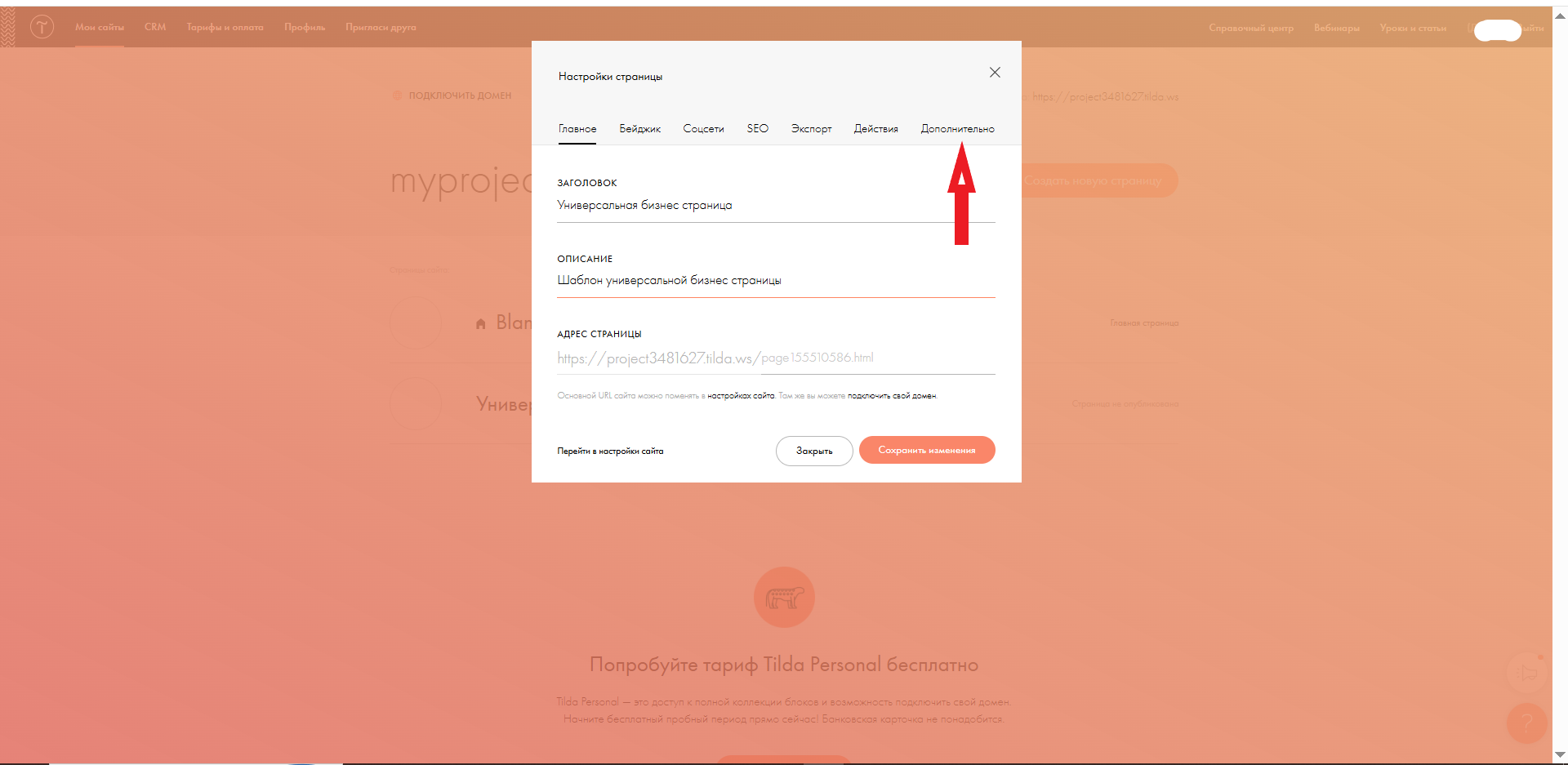Open the Экспорт tab
This screenshot has width=1568, height=765.
(x=811, y=129)
